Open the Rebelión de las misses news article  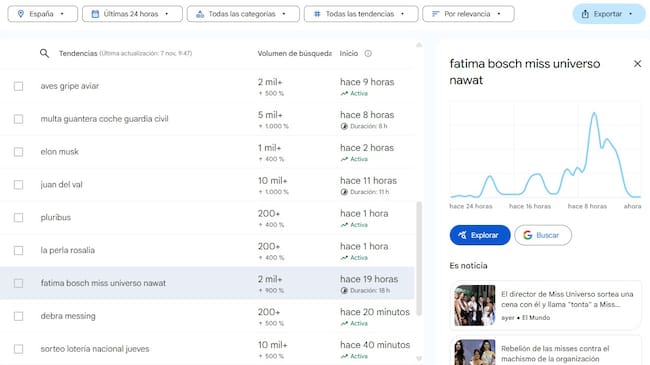coord(546,351)
